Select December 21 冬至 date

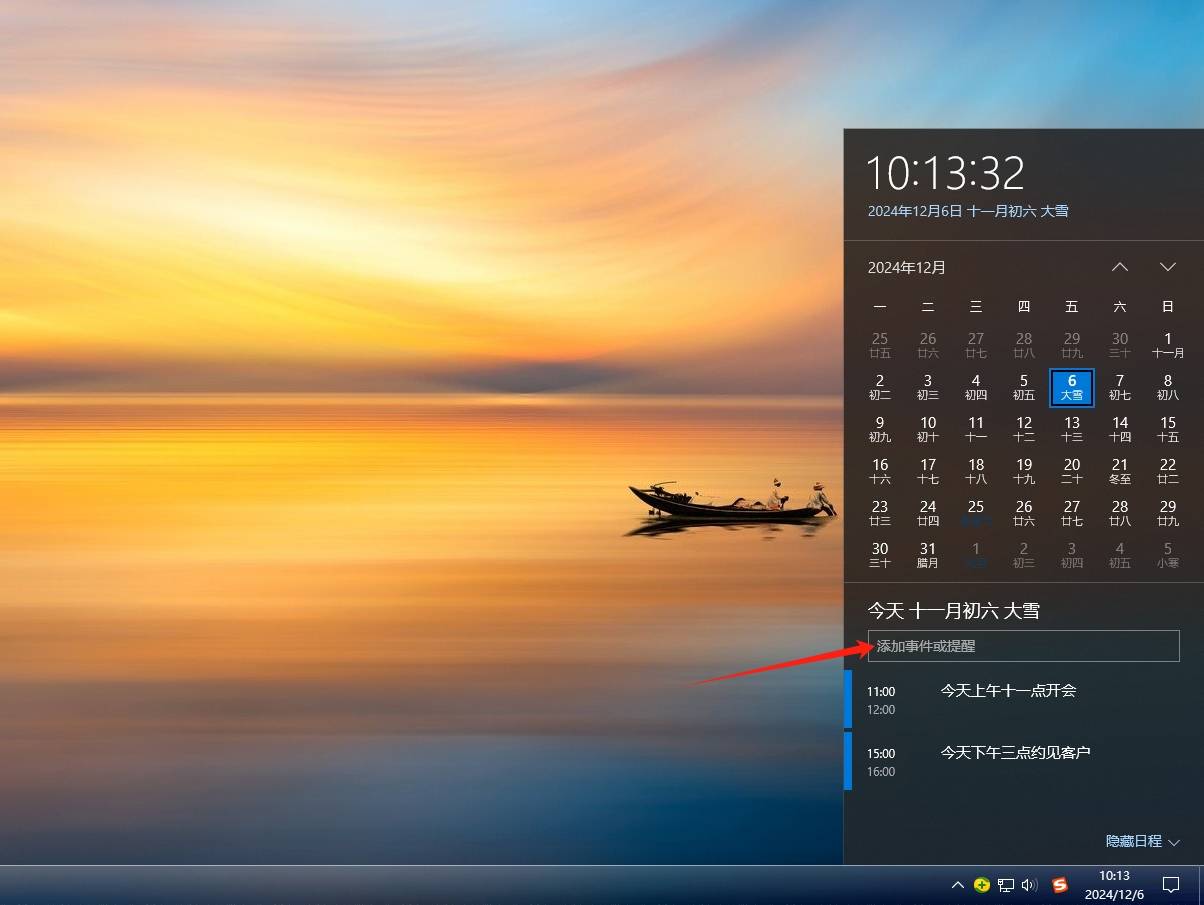1120,471
